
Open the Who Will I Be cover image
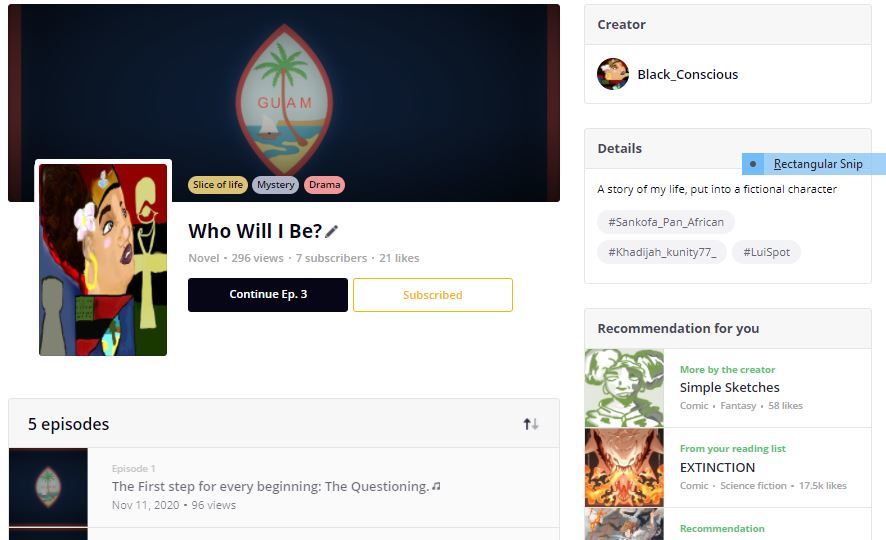[103, 260]
